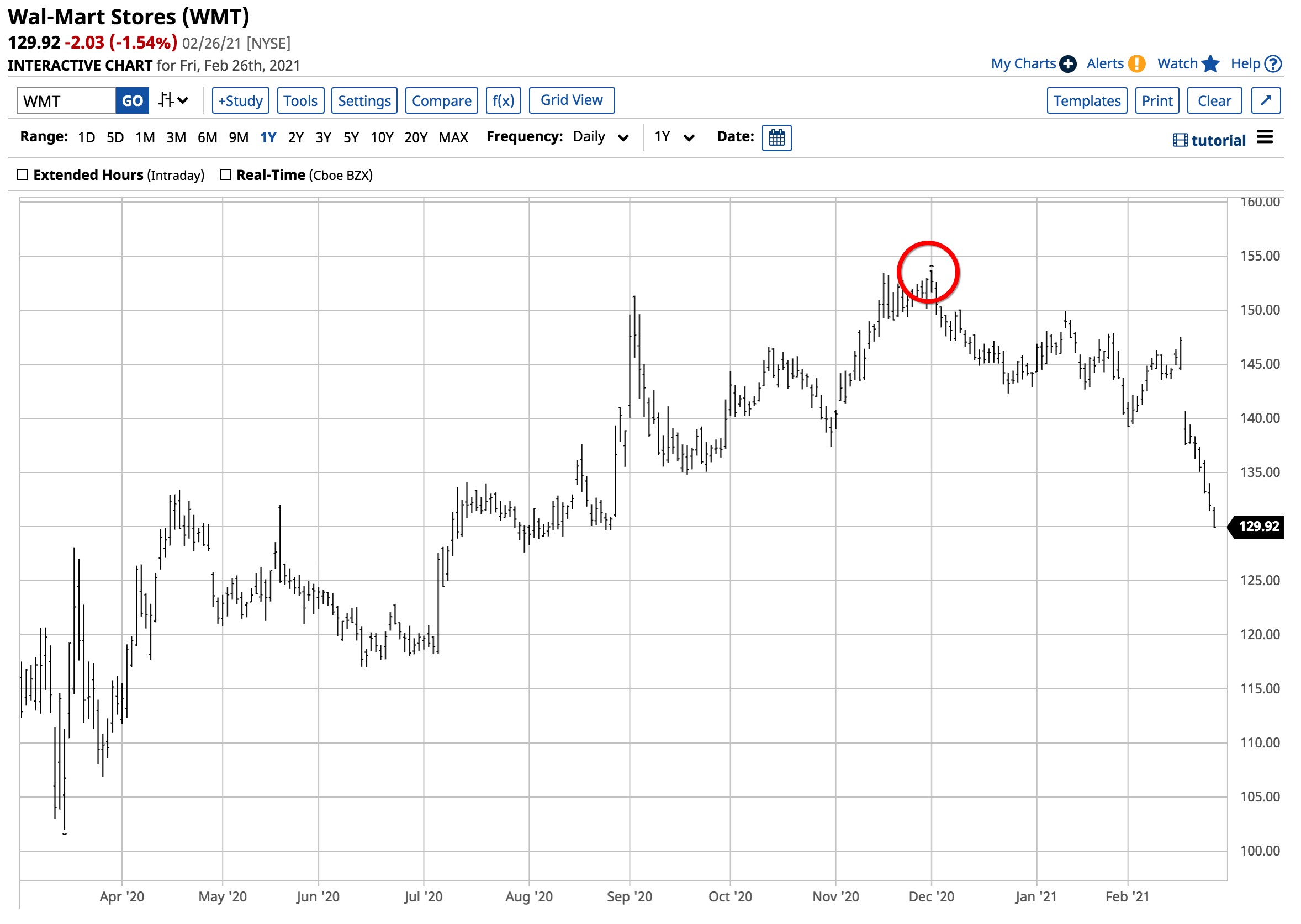This screenshot has width=1301, height=924.
Task: Click the My Charts link
Action: click(x=1023, y=63)
